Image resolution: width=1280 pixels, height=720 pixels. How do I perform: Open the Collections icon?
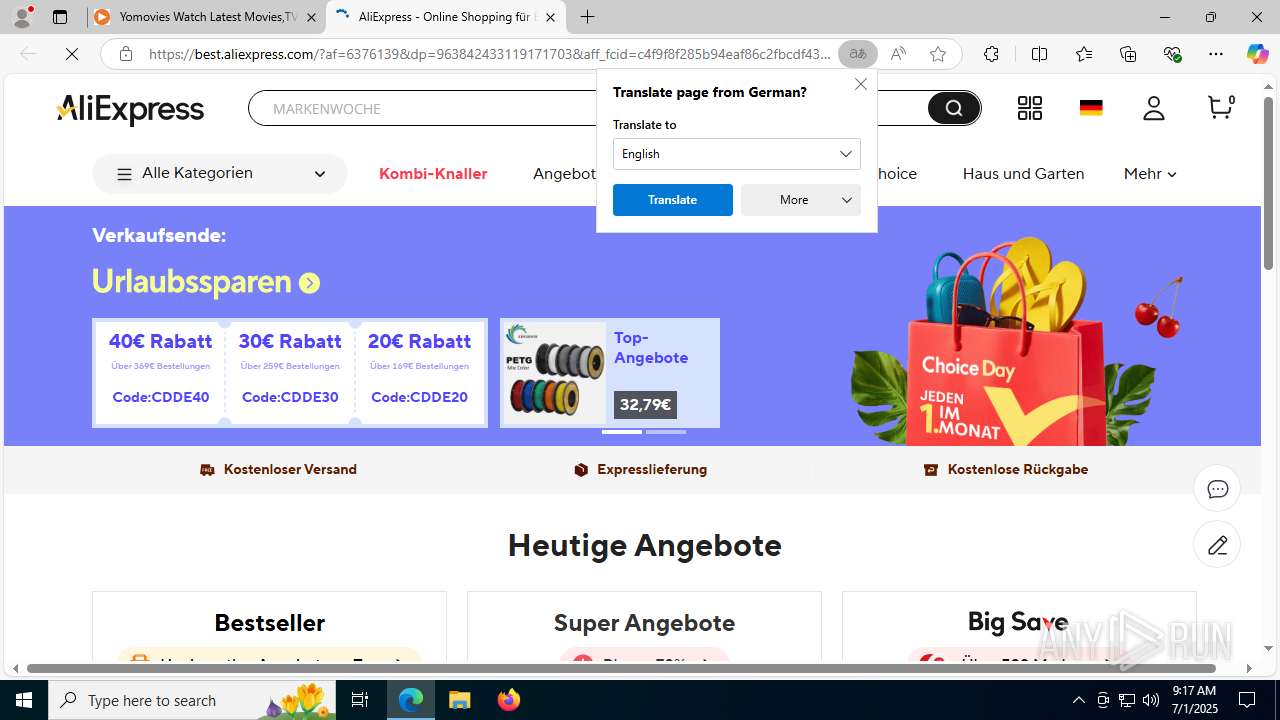coord(1128,54)
